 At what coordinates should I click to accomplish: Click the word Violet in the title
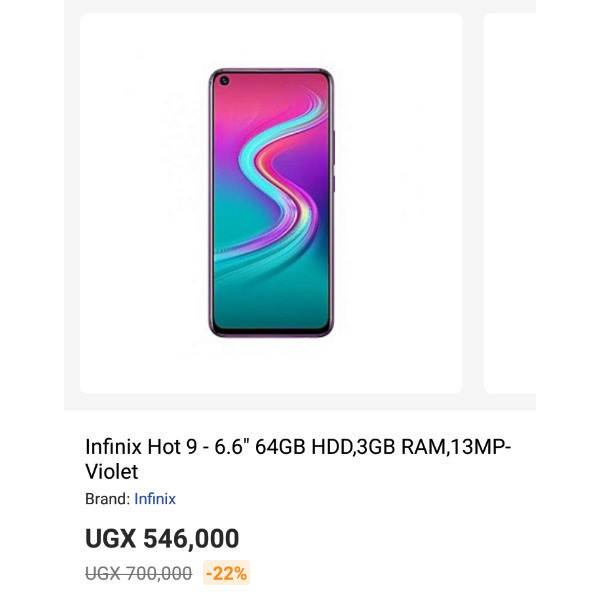(x=111, y=471)
